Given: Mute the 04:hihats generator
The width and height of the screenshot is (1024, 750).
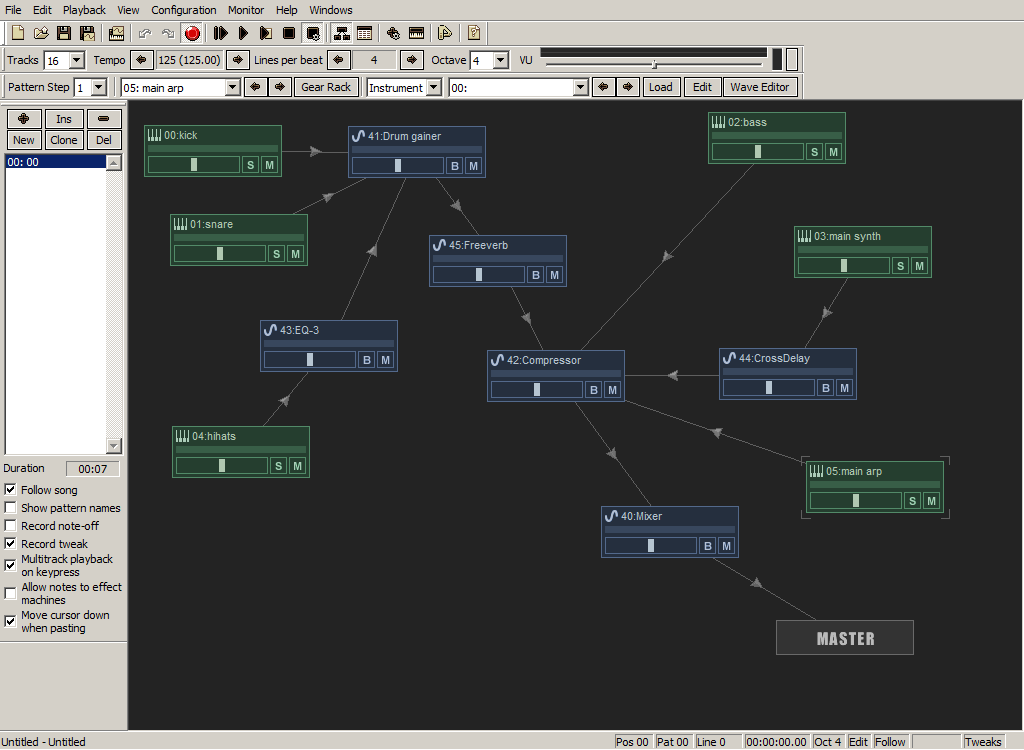Looking at the screenshot, I should [298, 466].
